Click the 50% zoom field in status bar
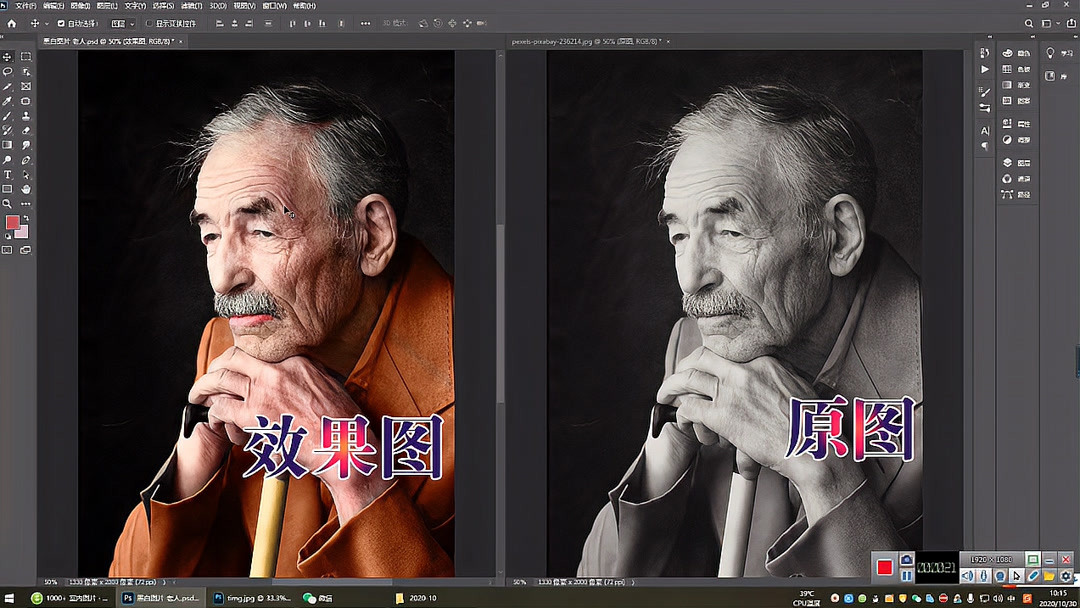The image size is (1080, 608). click(x=49, y=580)
